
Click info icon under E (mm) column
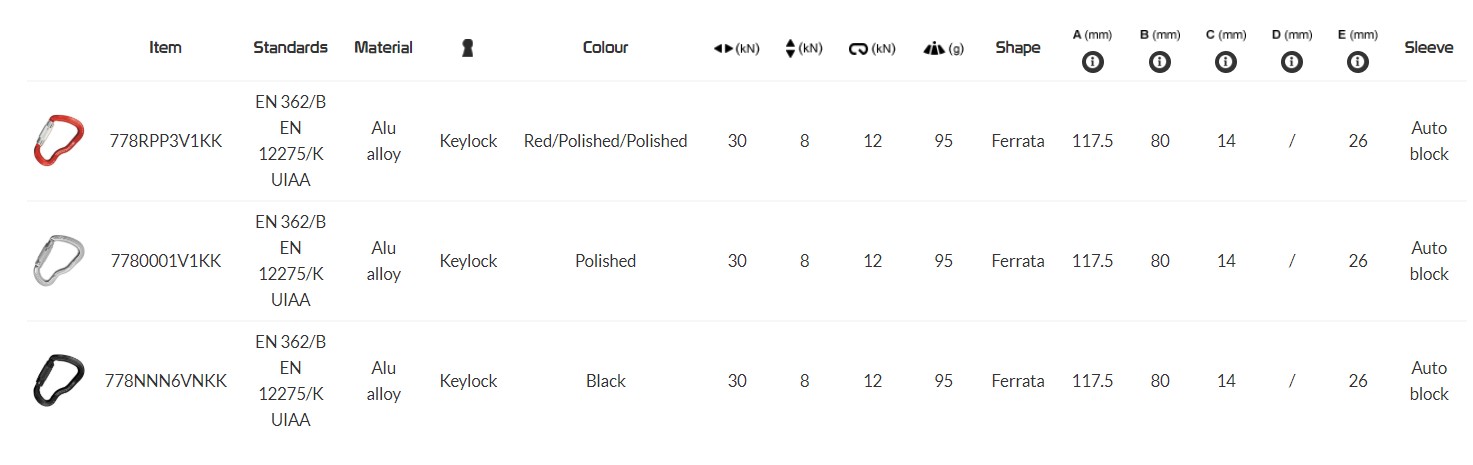tap(1357, 62)
